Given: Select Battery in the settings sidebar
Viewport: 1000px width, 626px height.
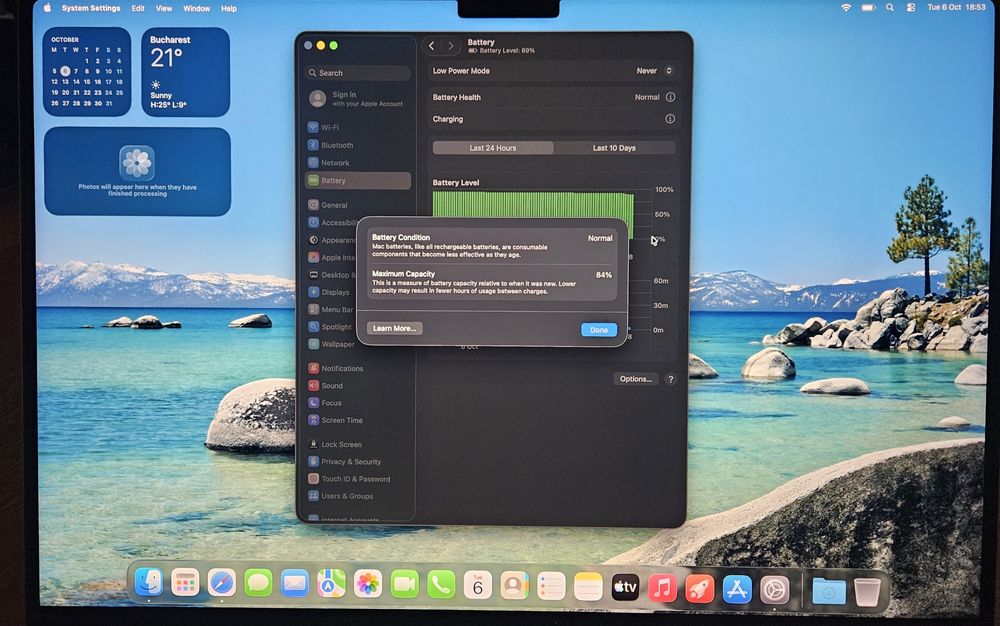Looking at the screenshot, I should pyautogui.click(x=358, y=180).
